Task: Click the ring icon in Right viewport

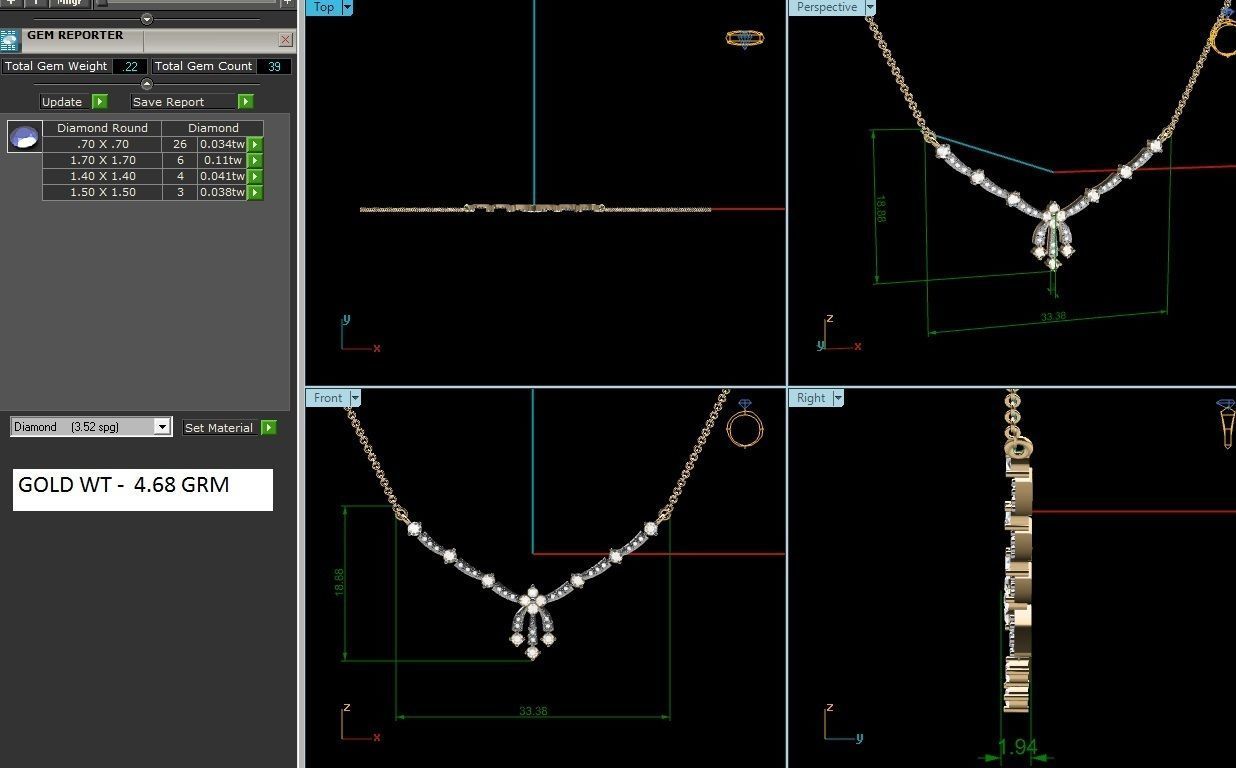Action: point(1226,423)
